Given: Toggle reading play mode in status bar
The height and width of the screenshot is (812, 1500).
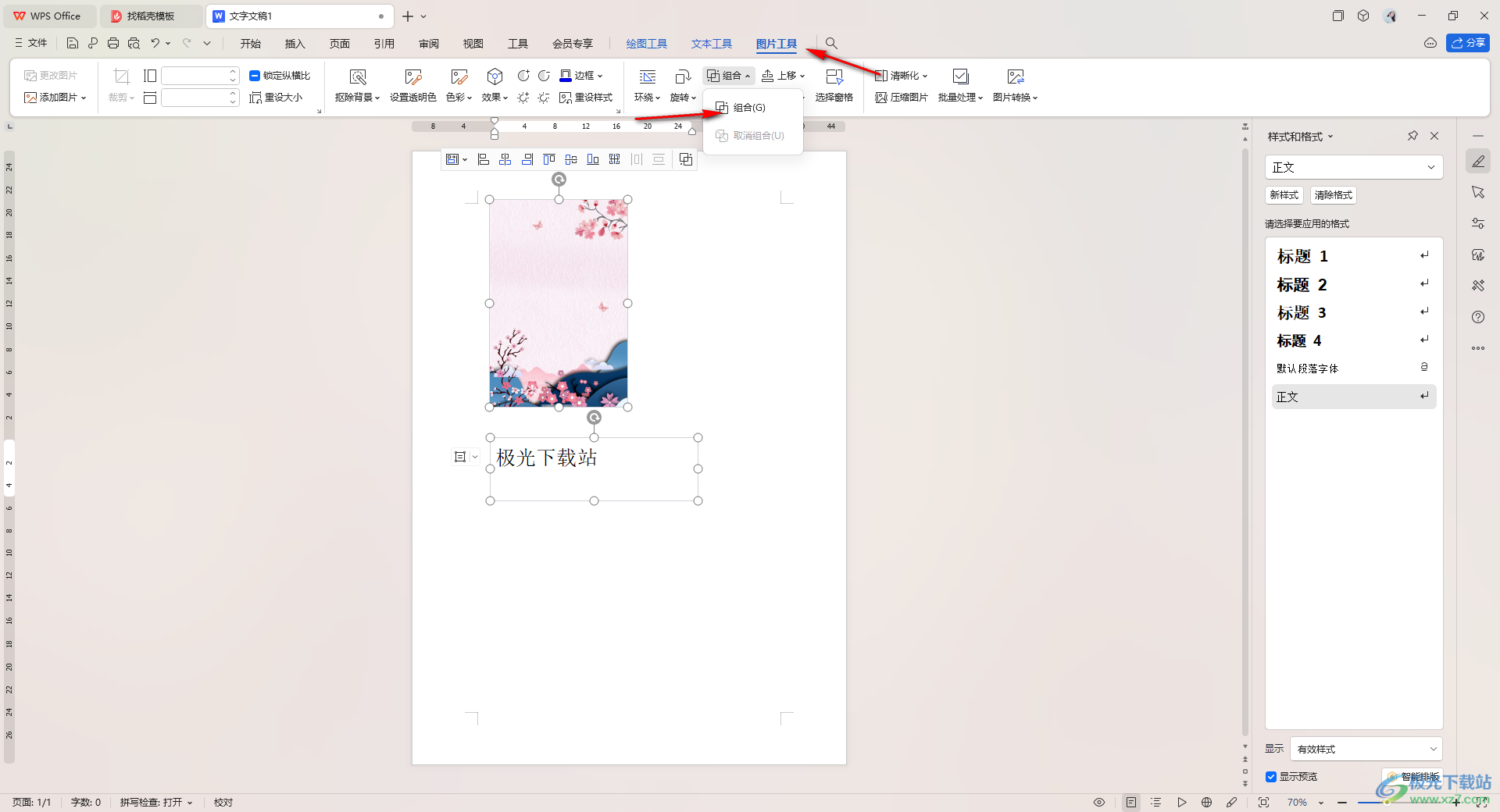Looking at the screenshot, I should pos(1182,802).
